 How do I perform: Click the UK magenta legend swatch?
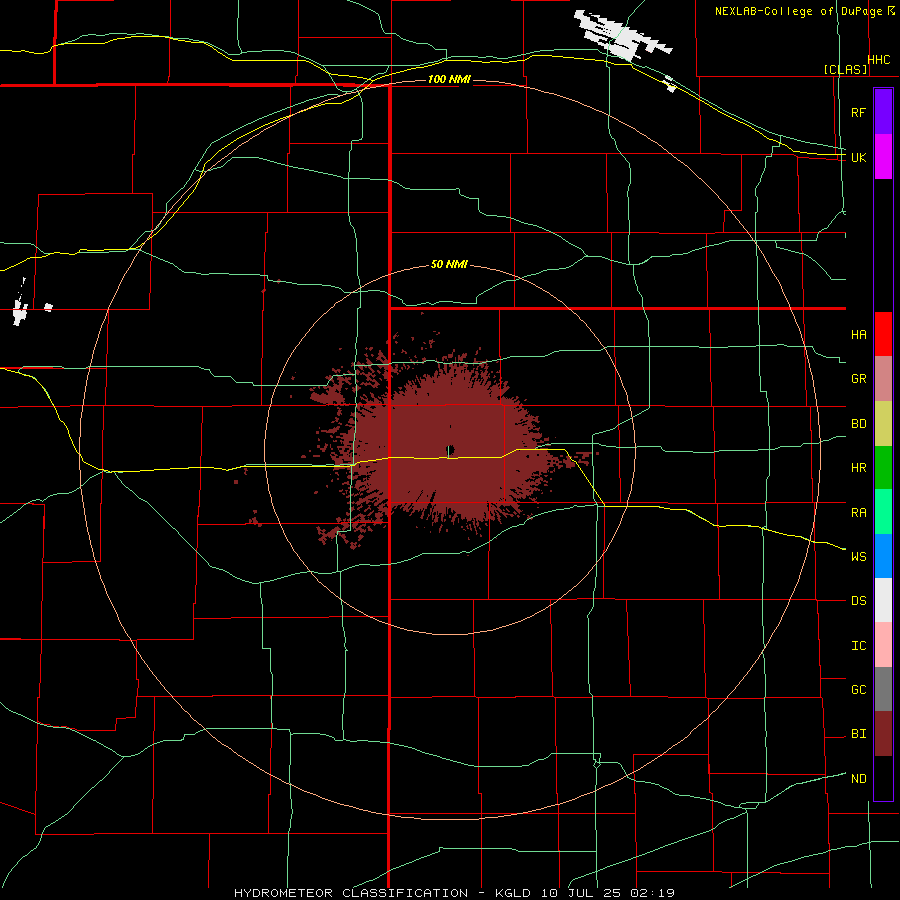click(883, 157)
